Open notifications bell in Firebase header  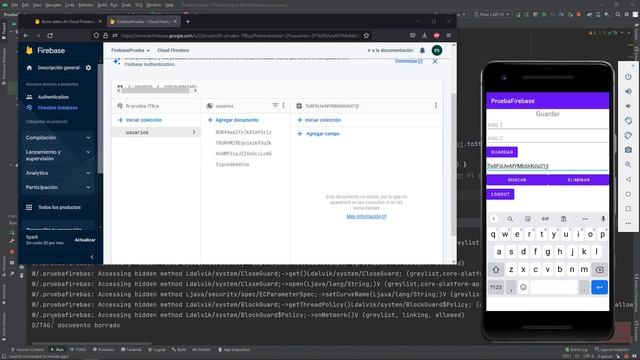click(422, 50)
